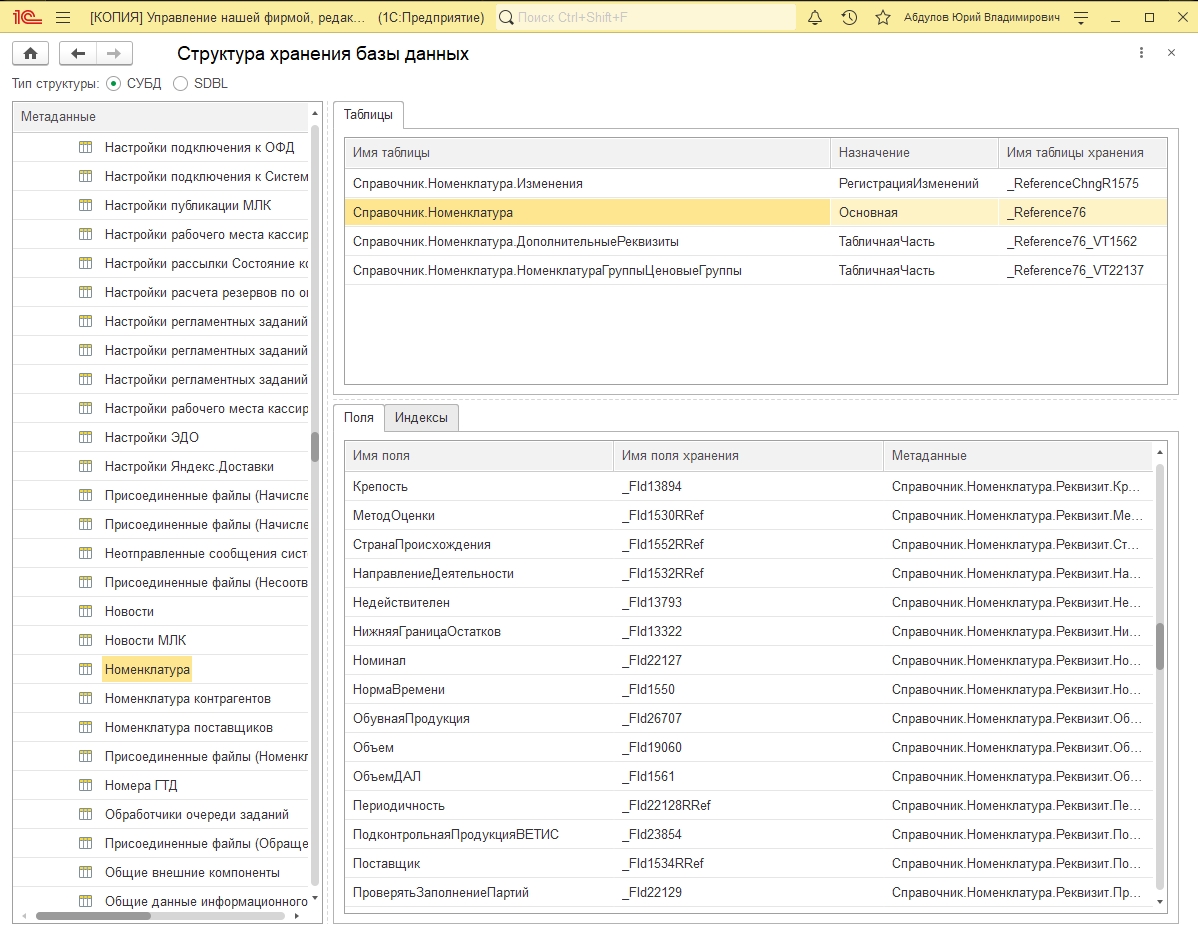The width and height of the screenshot is (1198, 936).
Task: Select row Справочник.Номенклатура.ДополнительныеРеквизиты
Action: (x=756, y=241)
